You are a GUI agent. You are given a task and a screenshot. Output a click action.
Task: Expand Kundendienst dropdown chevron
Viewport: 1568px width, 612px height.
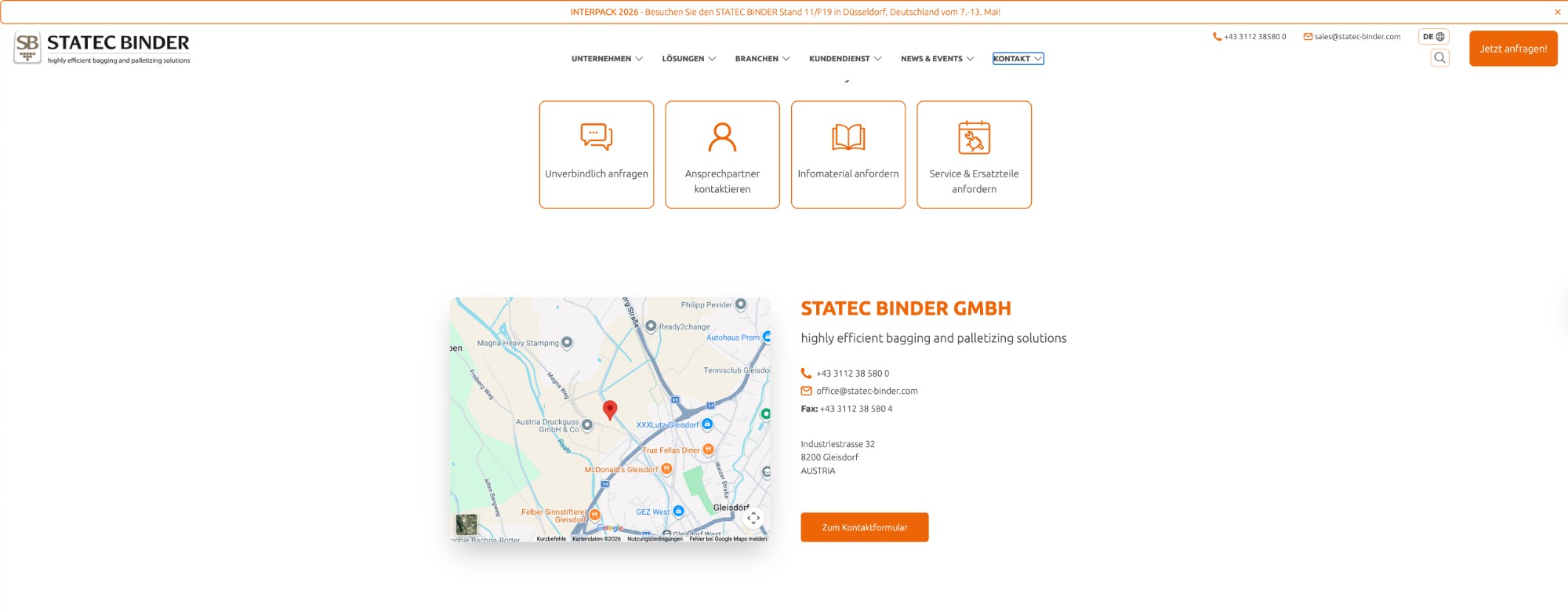(x=877, y=59)
